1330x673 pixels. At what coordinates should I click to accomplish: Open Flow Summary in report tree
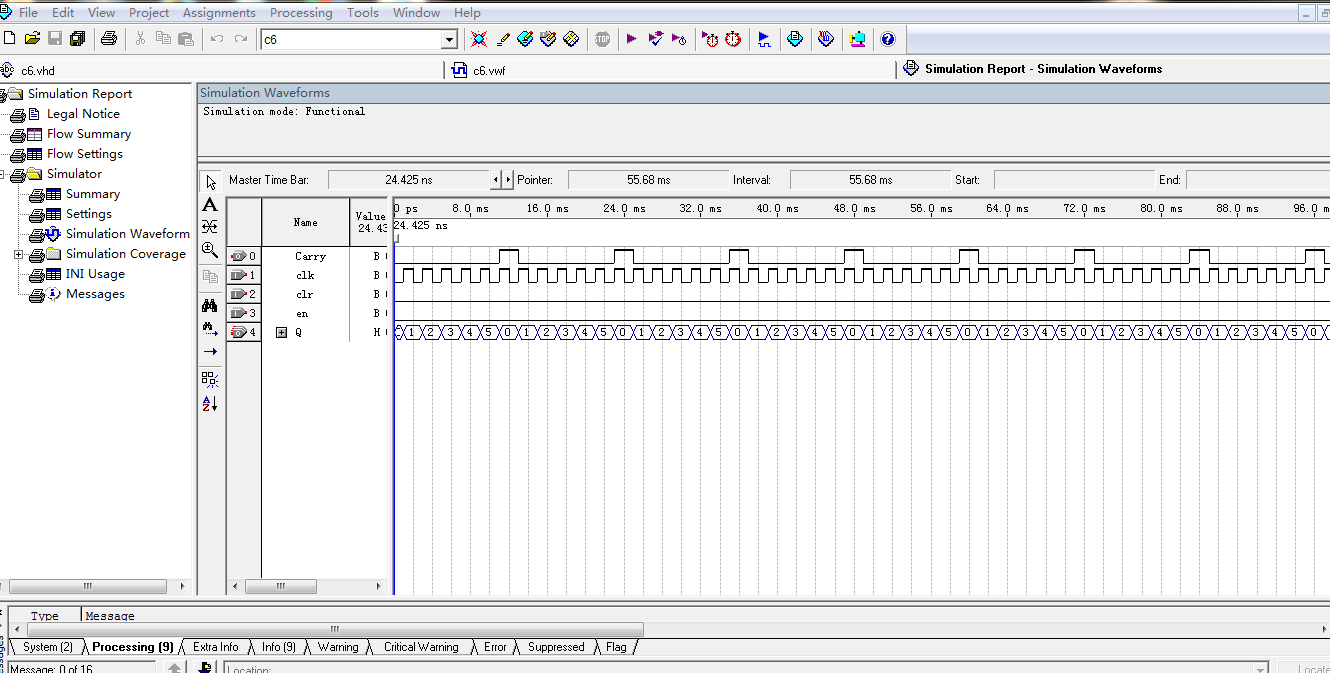88,134
